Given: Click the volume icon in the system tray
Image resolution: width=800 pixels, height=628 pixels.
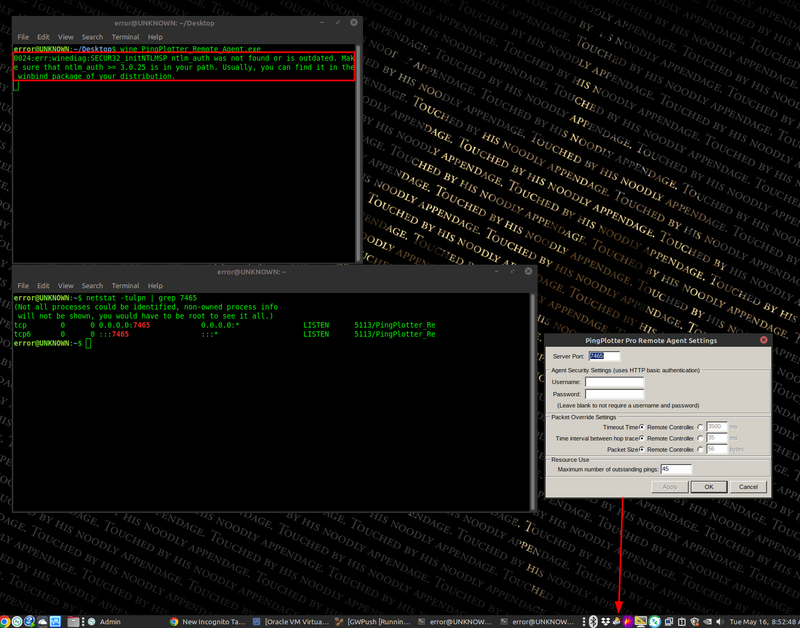Looking at the screenshot, I should click(x=720, y=621).
